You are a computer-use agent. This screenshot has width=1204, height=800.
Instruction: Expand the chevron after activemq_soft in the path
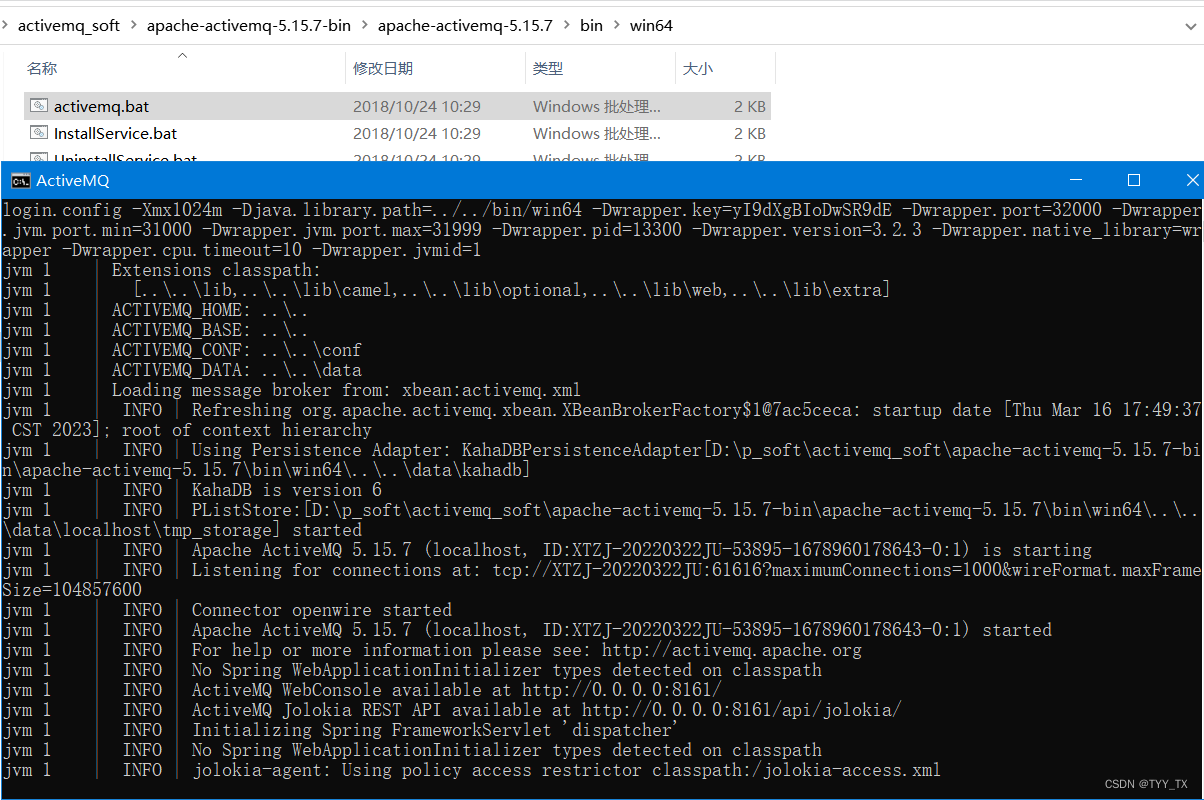coord(133,25)
